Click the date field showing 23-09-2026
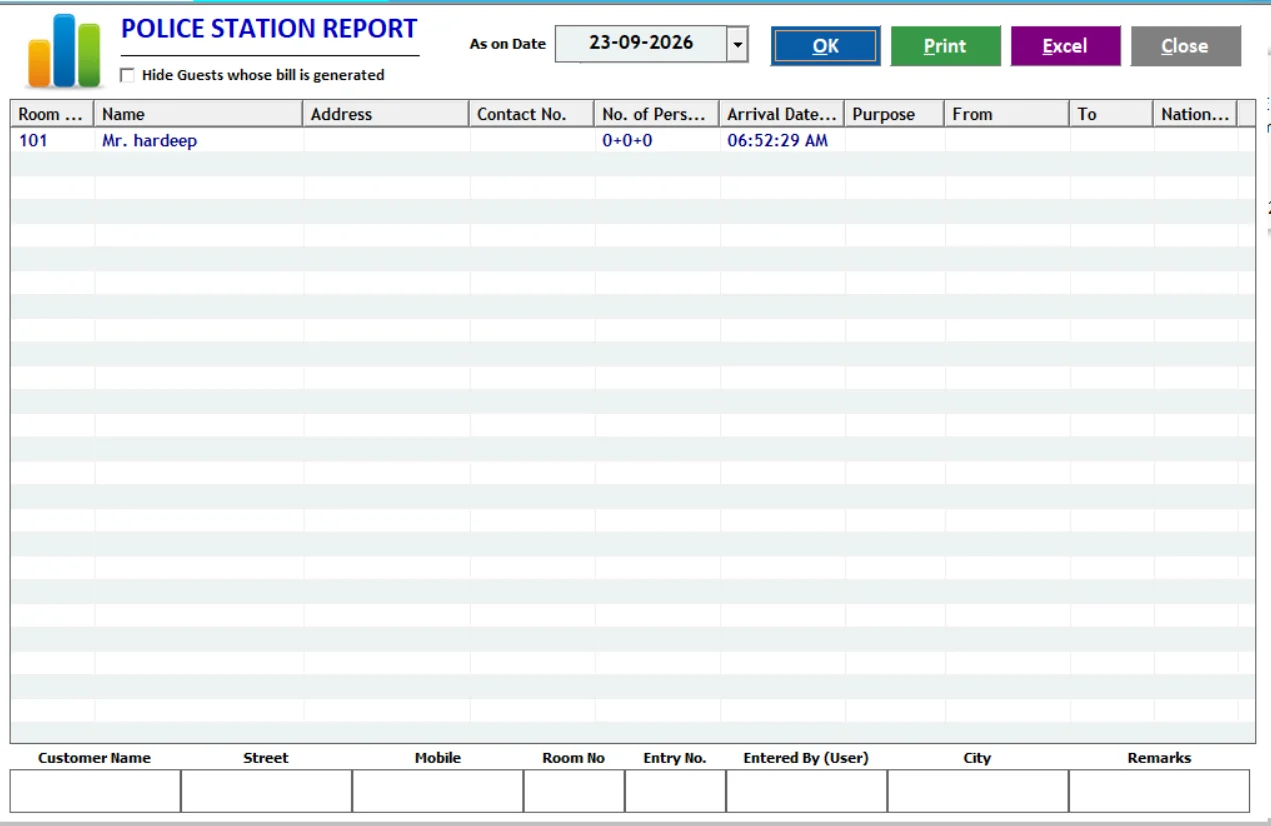Screen dimensions: 1271x826 click(641, 44)
